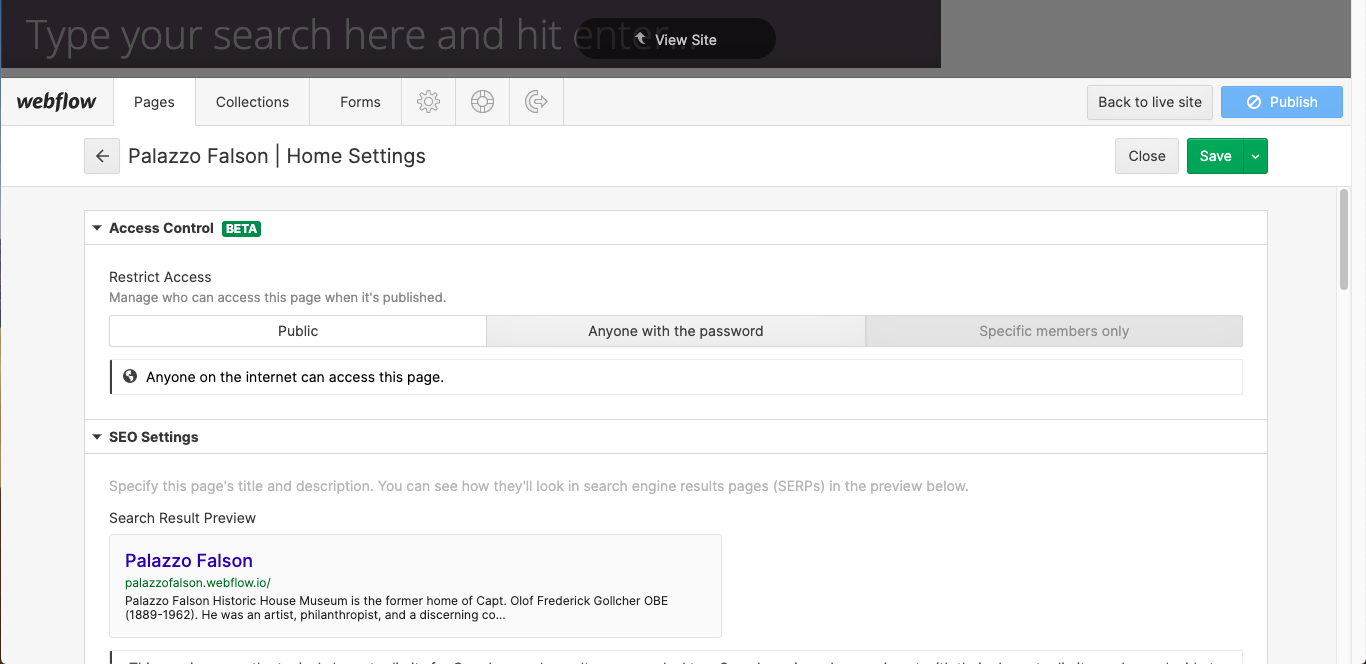Click the BETA badge next to Access Control
Screen dimensions: 1366x664
[x=241, y=228]
